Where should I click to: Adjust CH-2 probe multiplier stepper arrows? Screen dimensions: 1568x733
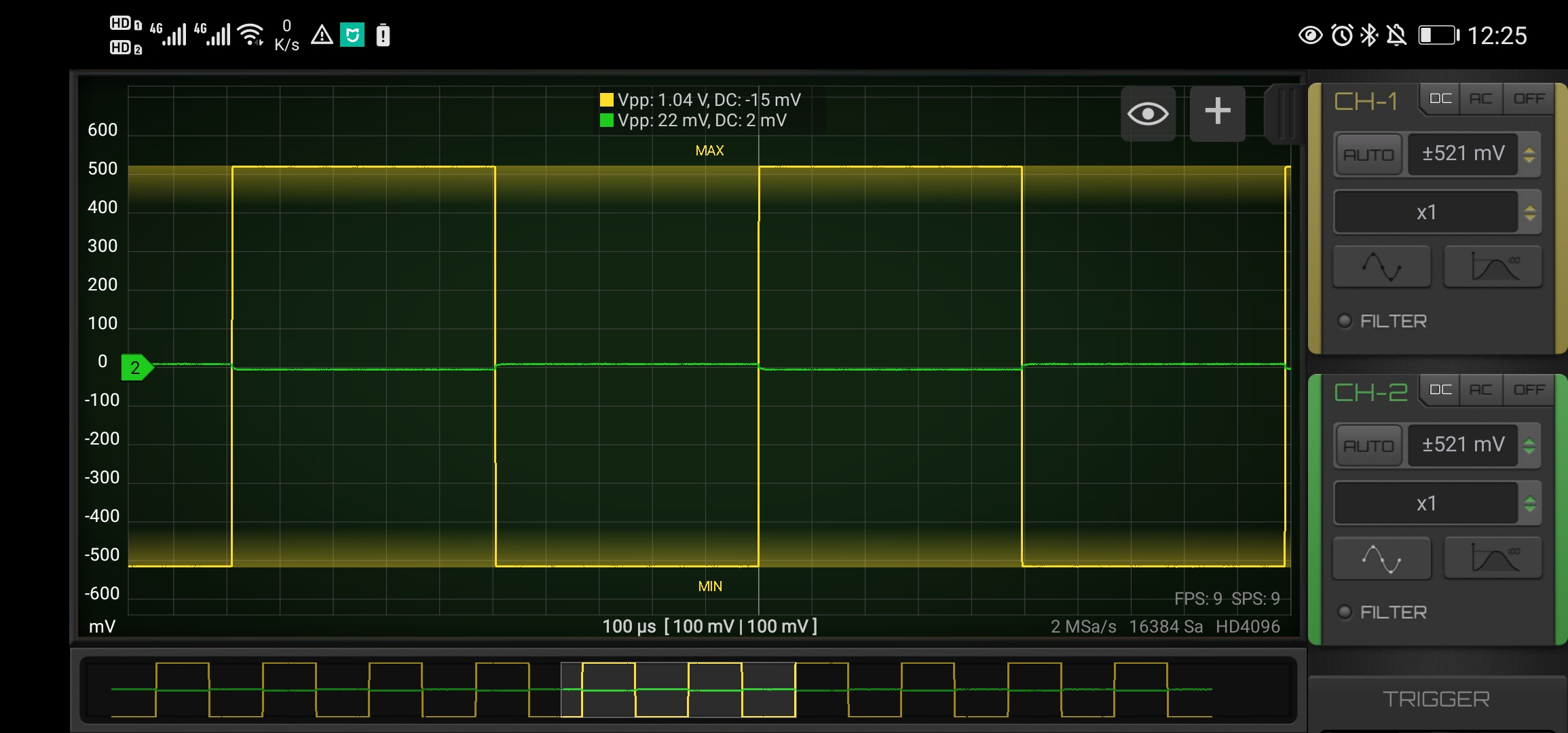pyautogui.click(x=1529, y=504)
